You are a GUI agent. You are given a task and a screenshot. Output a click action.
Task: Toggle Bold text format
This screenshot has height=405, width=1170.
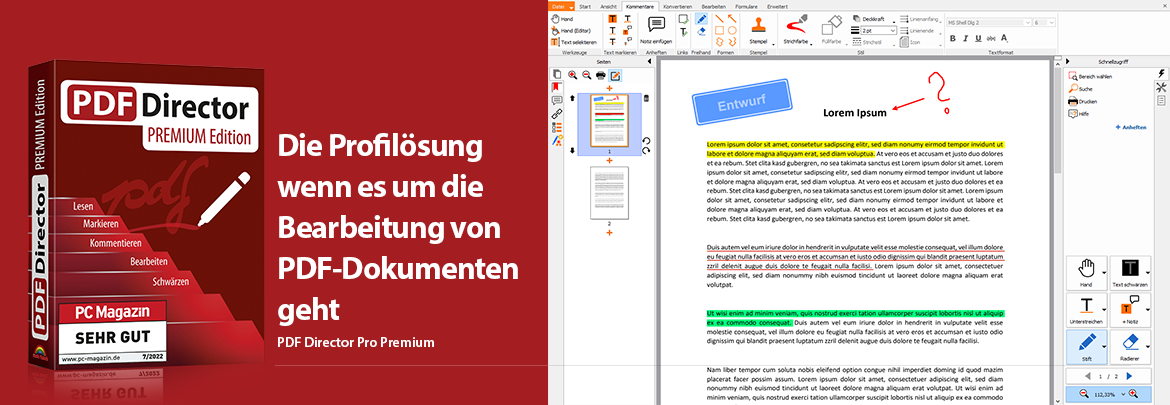click(x=953, y=38)
